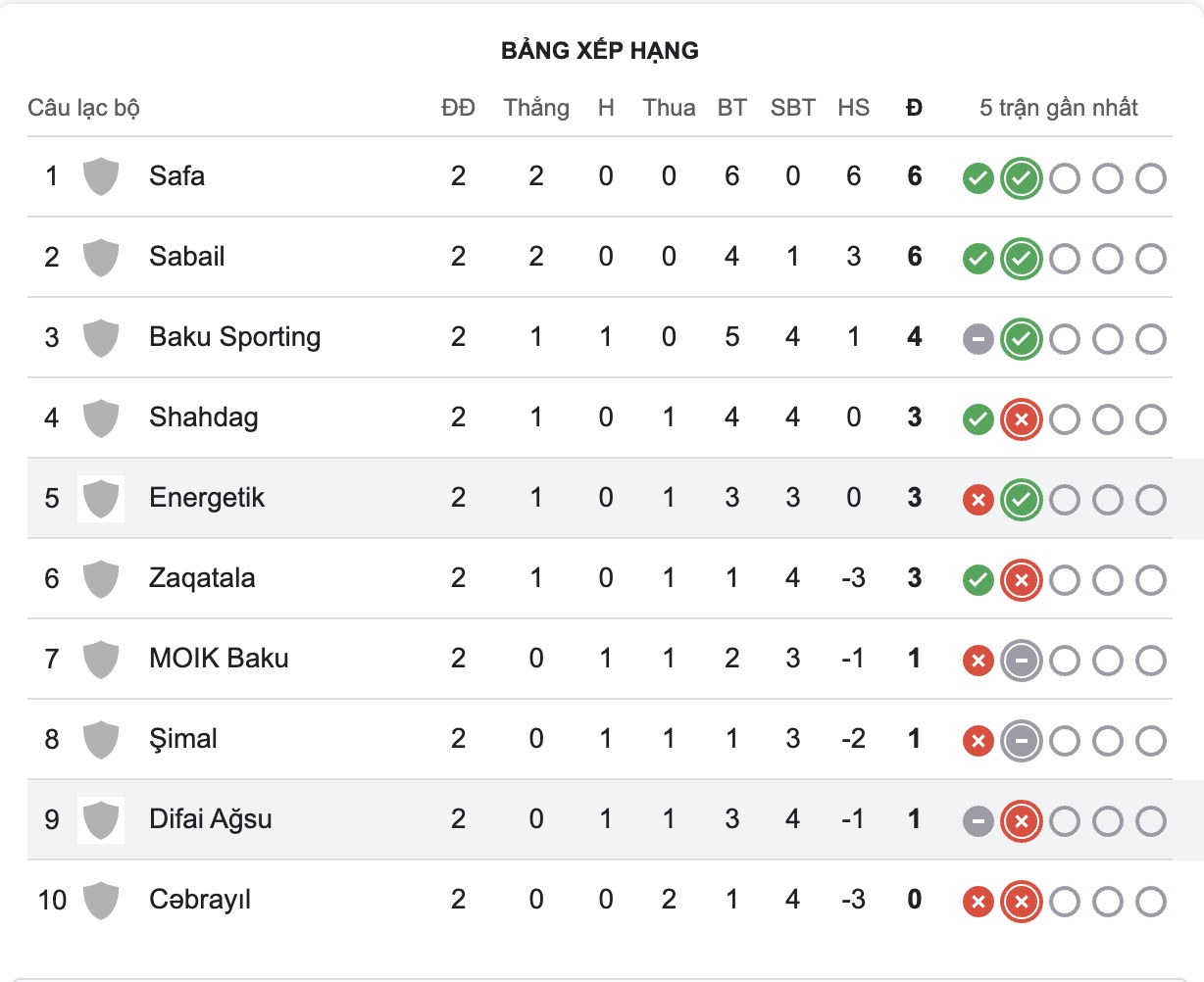
Task: Open the Baku Sporting team page
Action: 234,337
